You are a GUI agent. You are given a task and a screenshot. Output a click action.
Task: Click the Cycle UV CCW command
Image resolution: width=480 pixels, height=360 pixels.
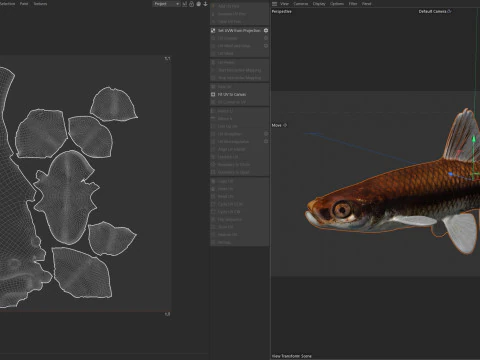click(230, 204)
